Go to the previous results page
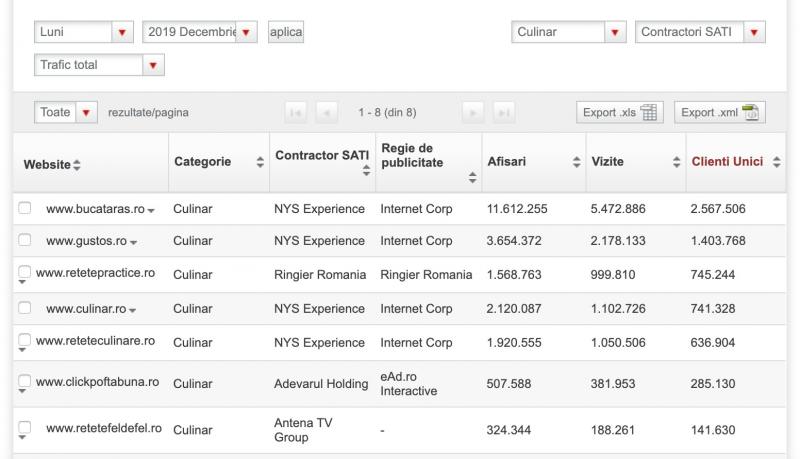The image size is (800, 459). (x=326, y=113)
